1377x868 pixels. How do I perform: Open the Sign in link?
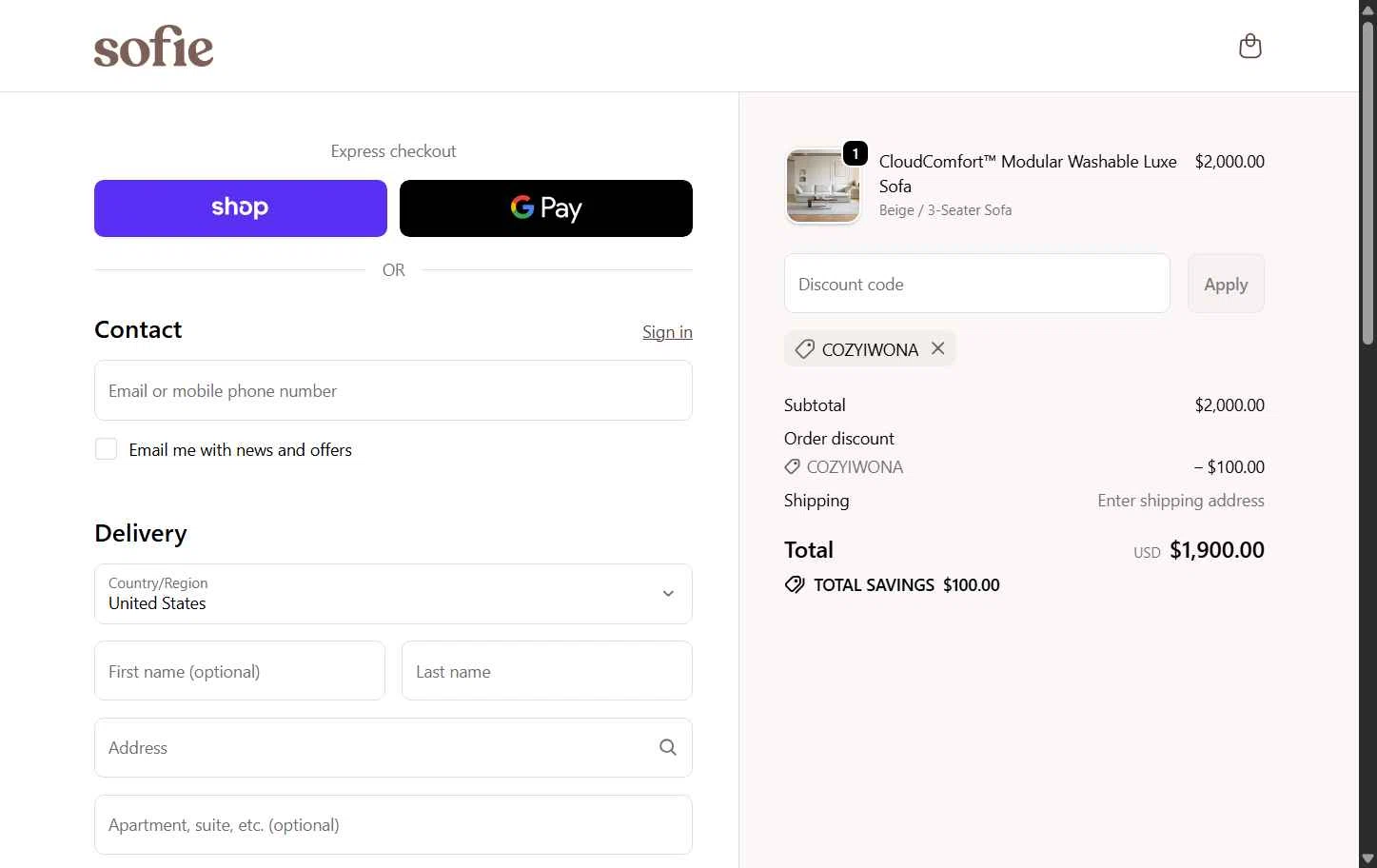tap(667, 332)
